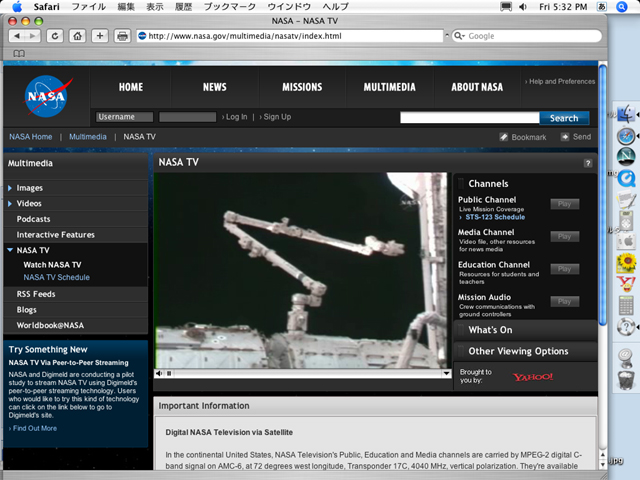
Task: Play the Media Channel
Action: (x=564, y=236)
